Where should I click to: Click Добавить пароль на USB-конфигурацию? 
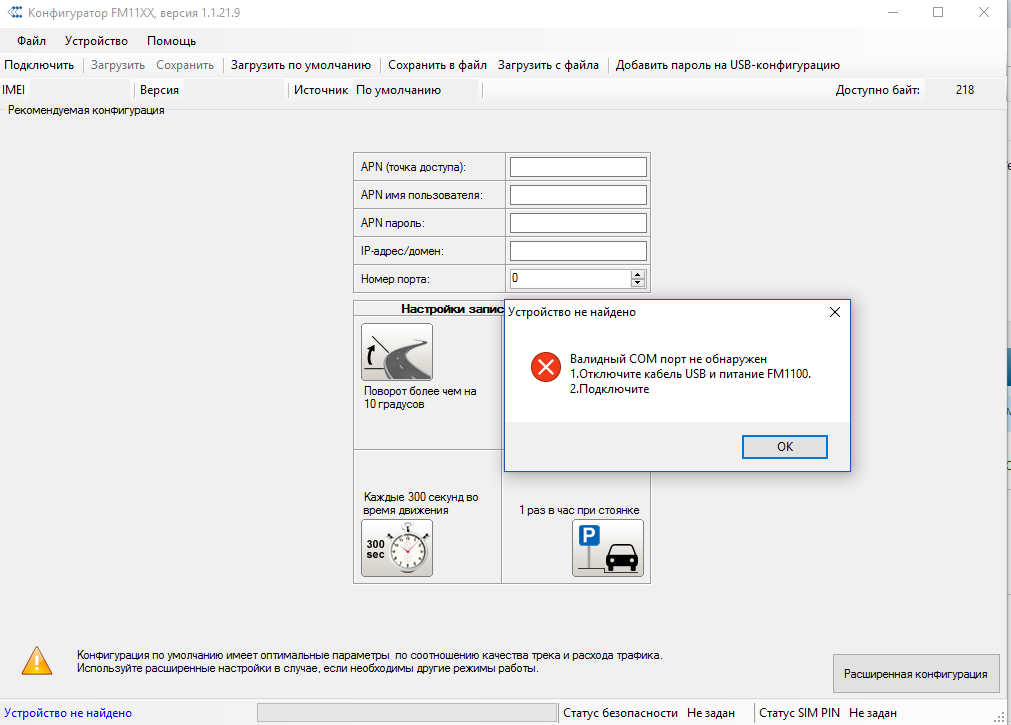coord(727,65)
